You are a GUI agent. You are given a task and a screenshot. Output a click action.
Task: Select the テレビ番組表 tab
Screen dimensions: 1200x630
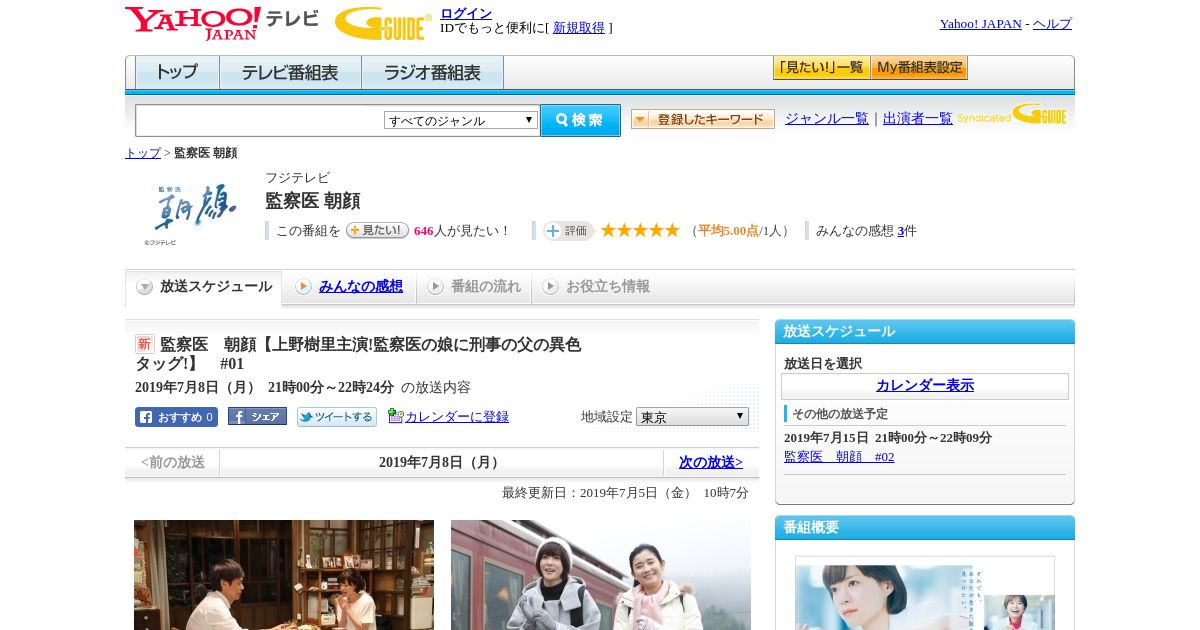pos(290,73)
